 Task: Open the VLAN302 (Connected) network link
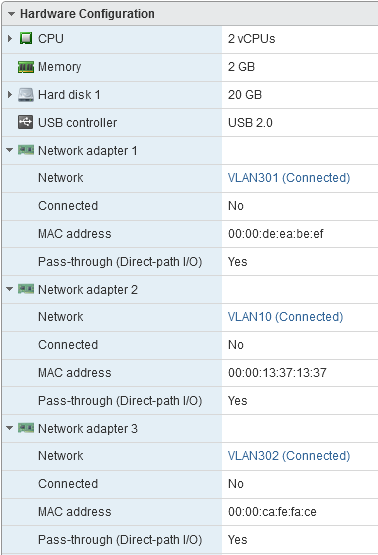pos(289,456)
